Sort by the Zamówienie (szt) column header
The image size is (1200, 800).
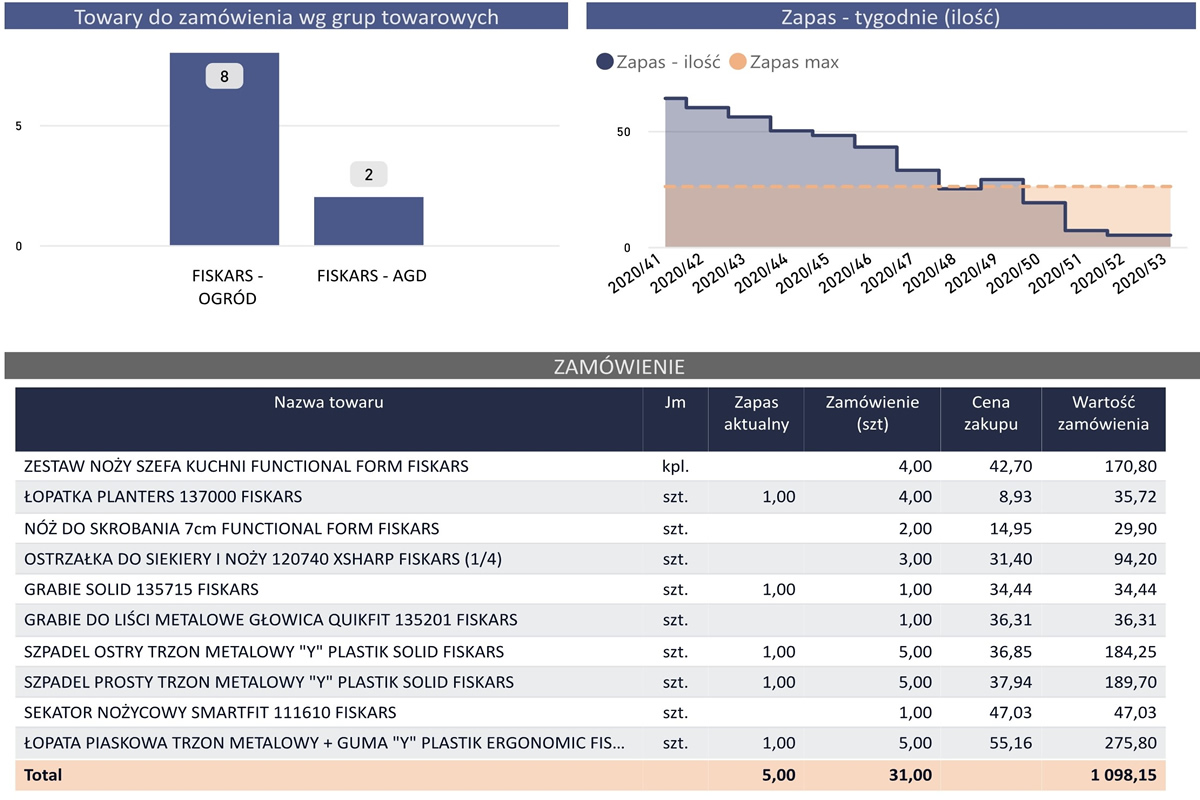click(872, 413)
